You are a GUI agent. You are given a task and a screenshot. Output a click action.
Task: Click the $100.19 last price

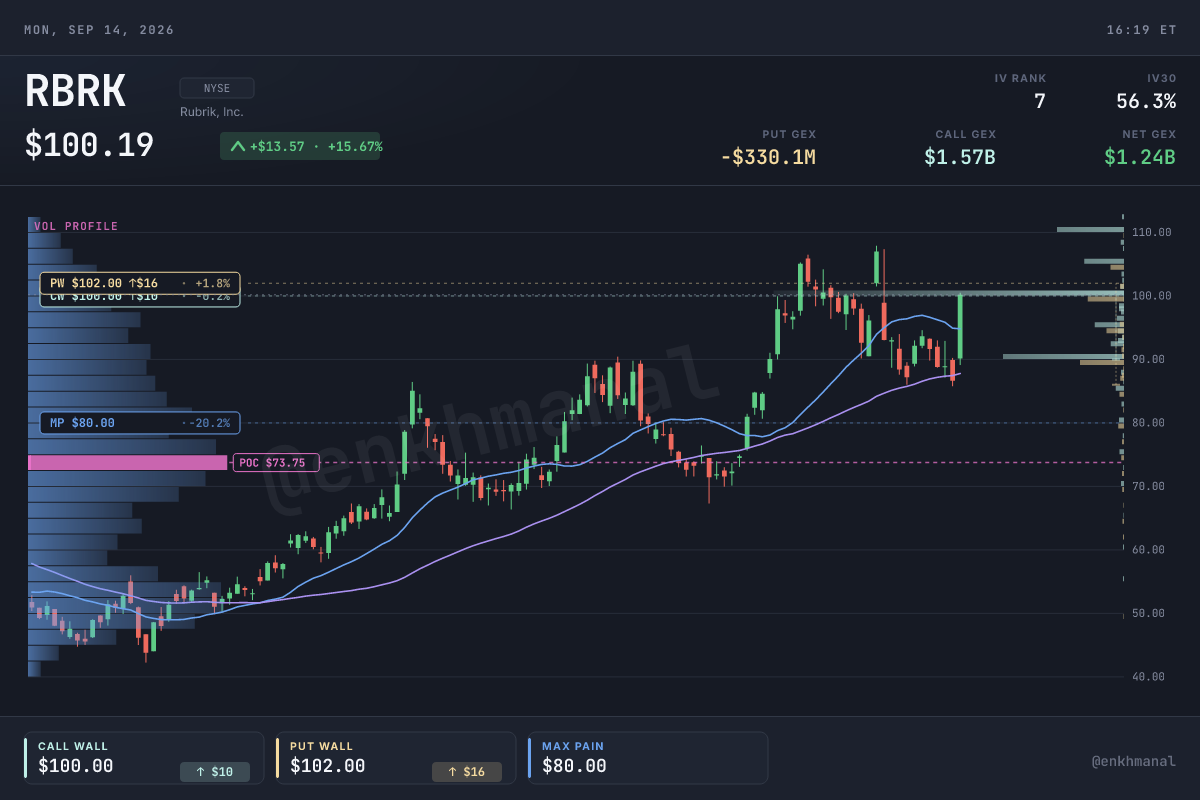[89, 146]
